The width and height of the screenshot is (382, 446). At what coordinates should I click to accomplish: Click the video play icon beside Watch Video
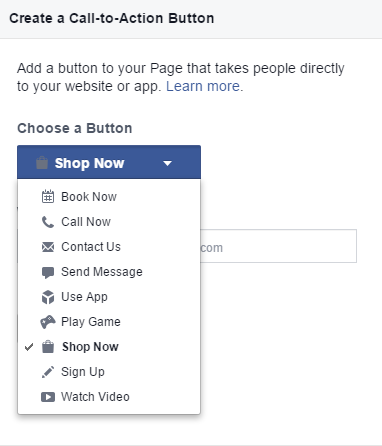(x=48, y=397)
